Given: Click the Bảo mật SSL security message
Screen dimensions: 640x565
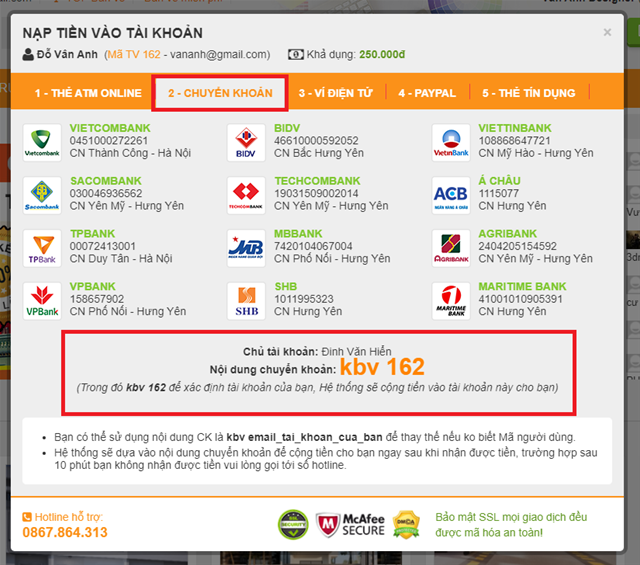Looking at the screenshot, I should tap(511, 525).
